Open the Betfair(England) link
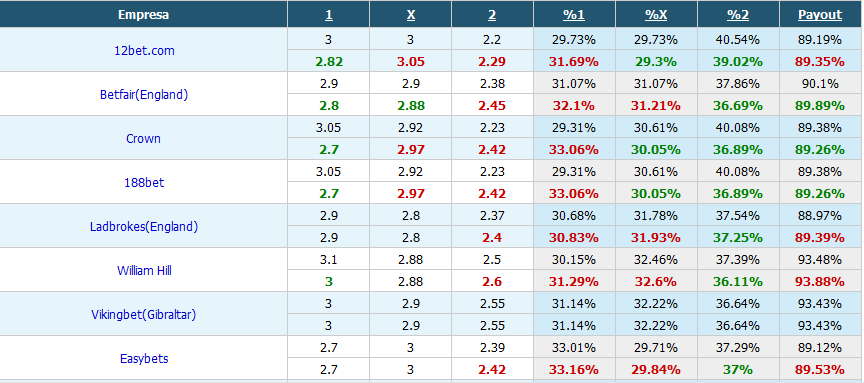Viewport: 864px width, 383px height. click(144, 94)
